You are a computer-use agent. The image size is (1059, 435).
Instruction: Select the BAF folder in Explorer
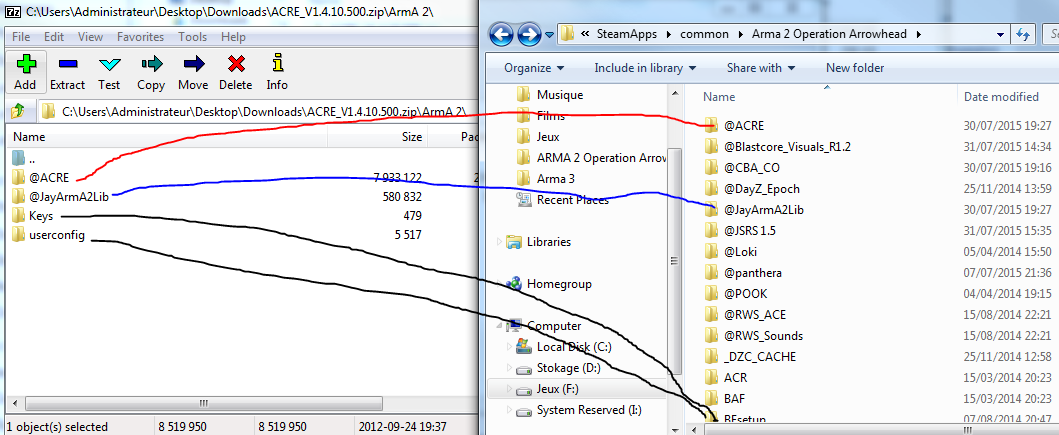pyautogui.click(x=725, y=398)
